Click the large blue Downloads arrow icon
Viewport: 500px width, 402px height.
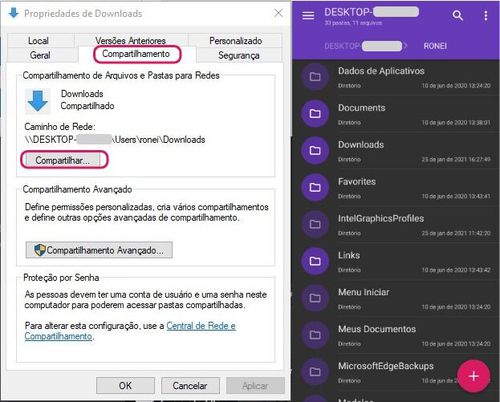tap(38, 101)
